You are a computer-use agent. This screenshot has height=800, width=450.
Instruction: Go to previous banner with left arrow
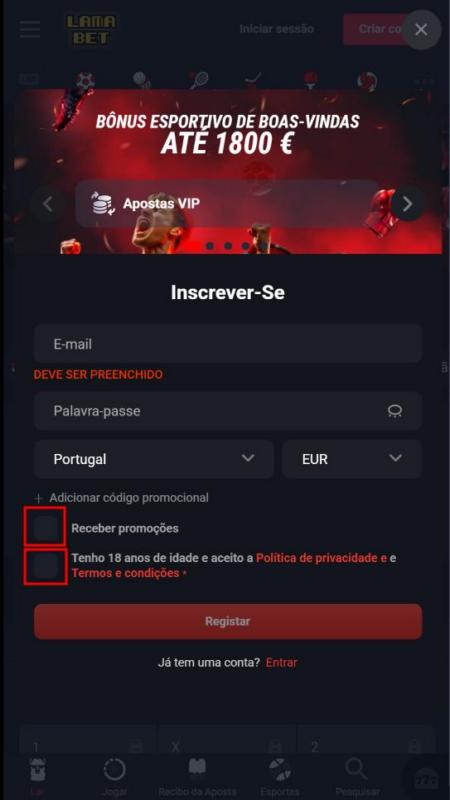click(48, 204)
